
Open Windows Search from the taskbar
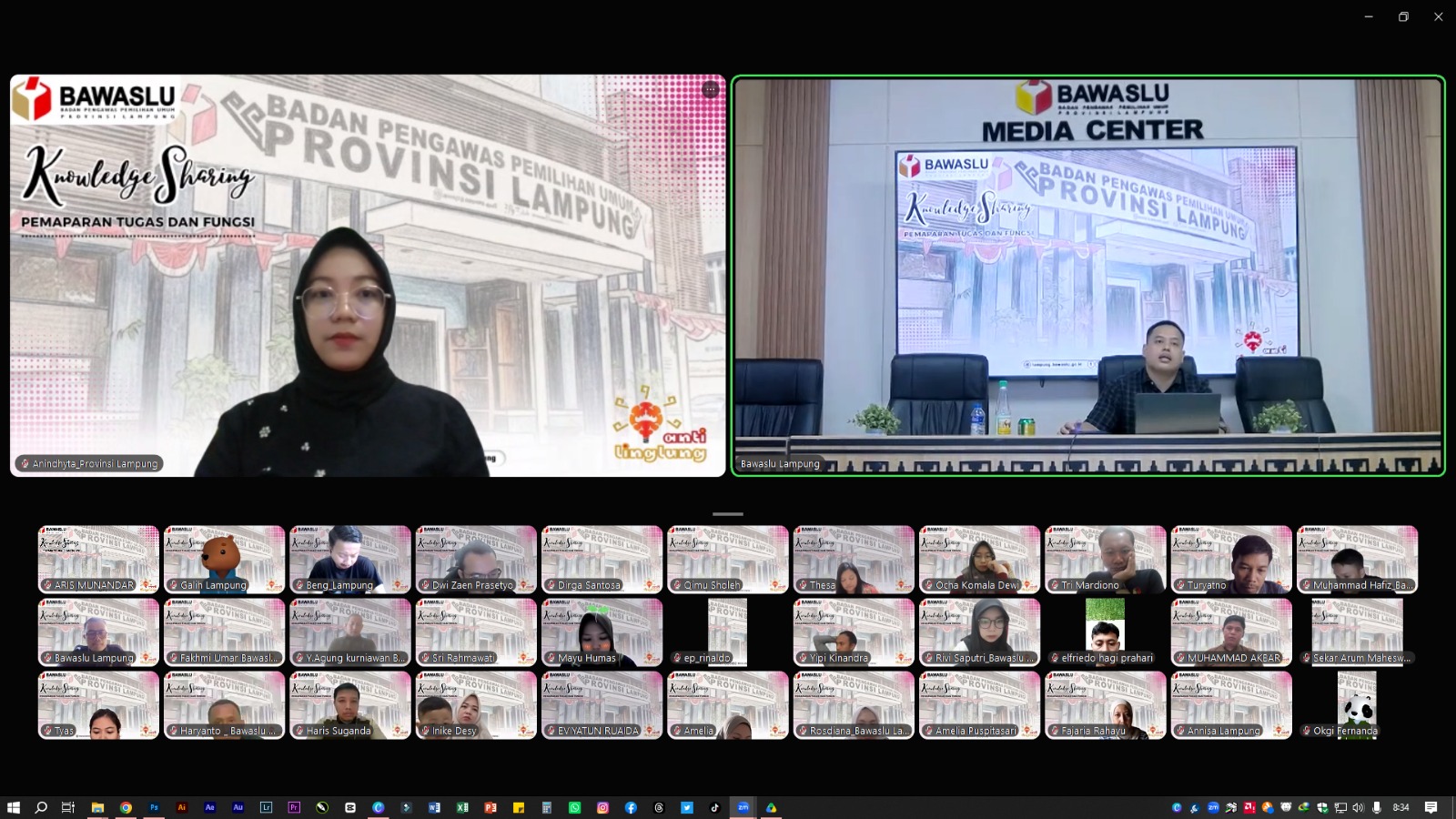point(41,807)
